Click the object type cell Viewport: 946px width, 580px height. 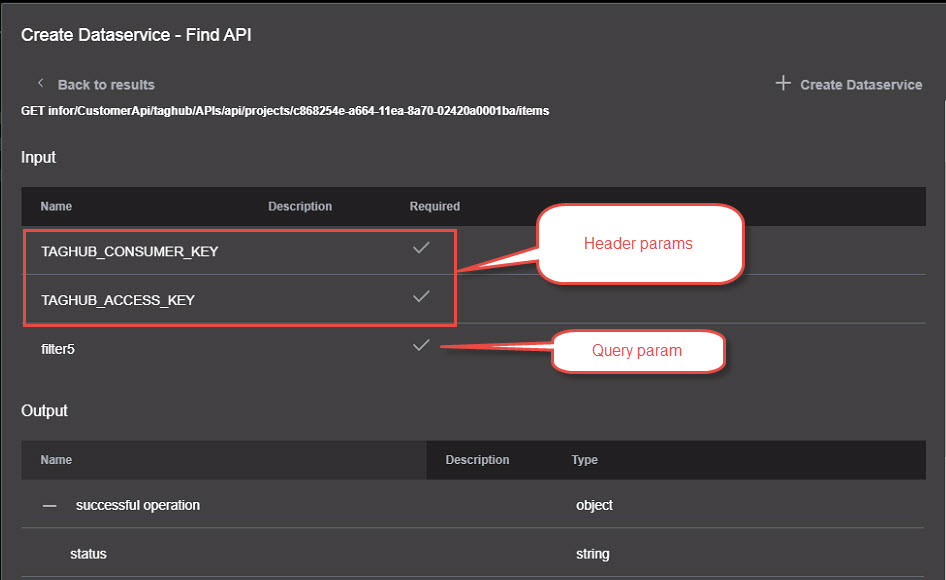click(594, 506)
